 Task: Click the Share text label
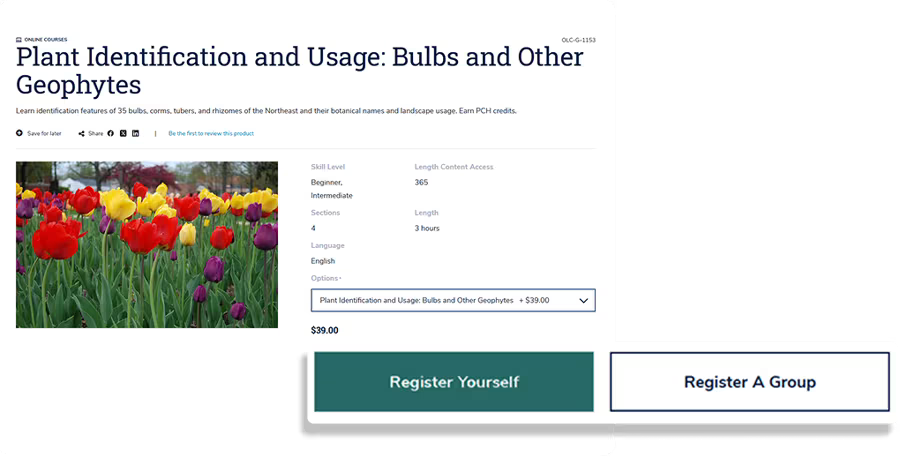pyautogui.click(x=95, y=133)
